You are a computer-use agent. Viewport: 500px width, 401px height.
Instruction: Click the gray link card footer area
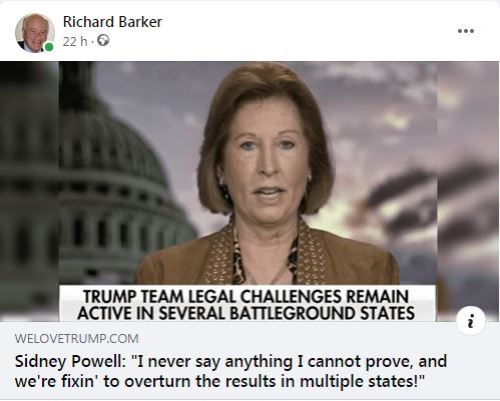pyautogui.click(x=250, y=361)
